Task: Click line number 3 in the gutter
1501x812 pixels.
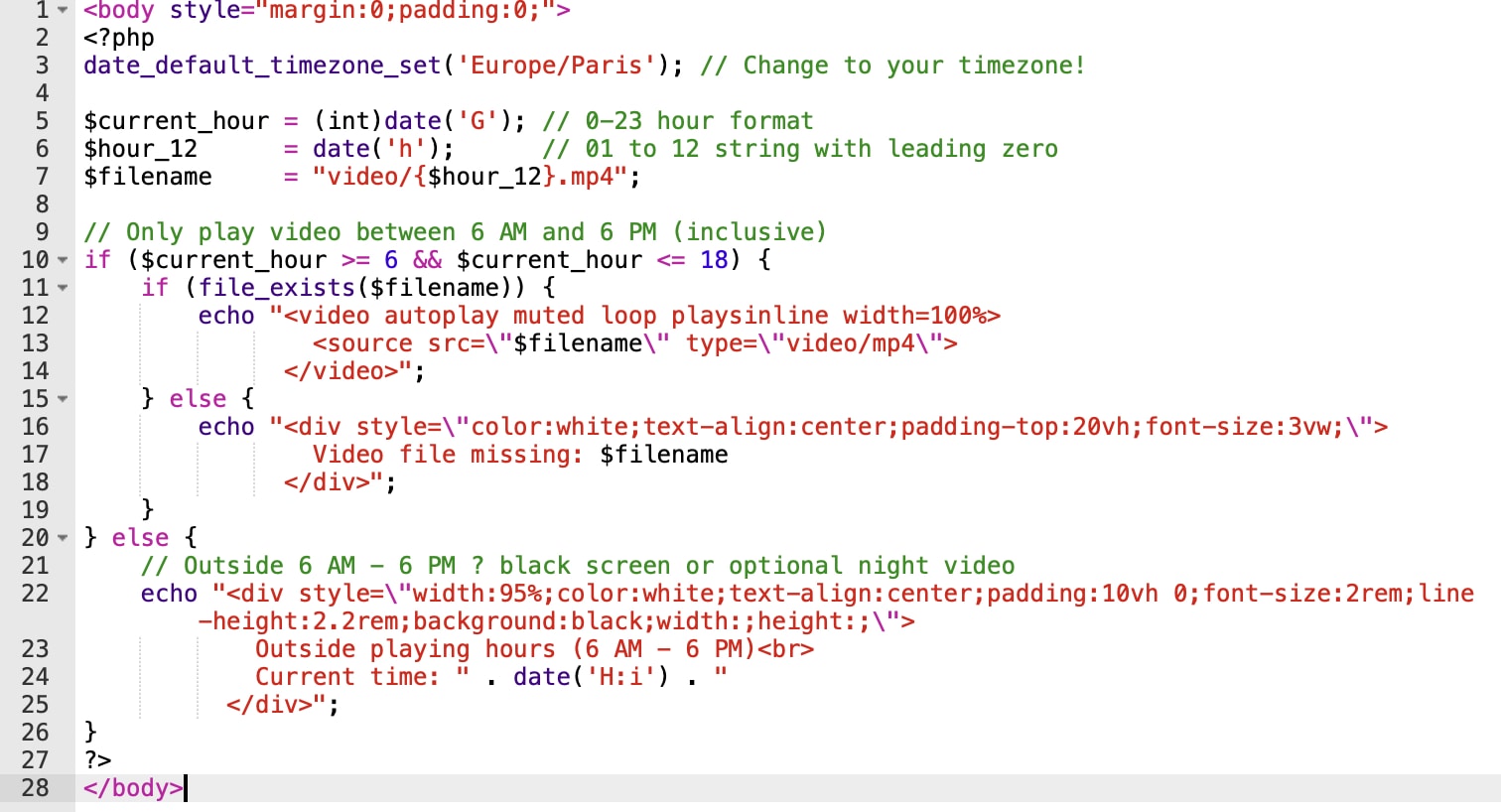Action: (x=41, y=66)
